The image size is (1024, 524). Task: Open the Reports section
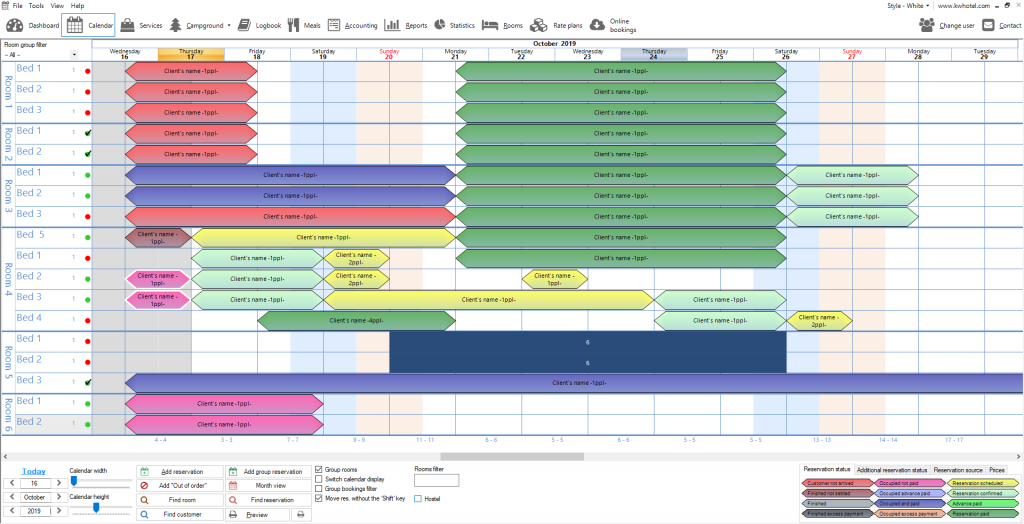pos(406,25)
